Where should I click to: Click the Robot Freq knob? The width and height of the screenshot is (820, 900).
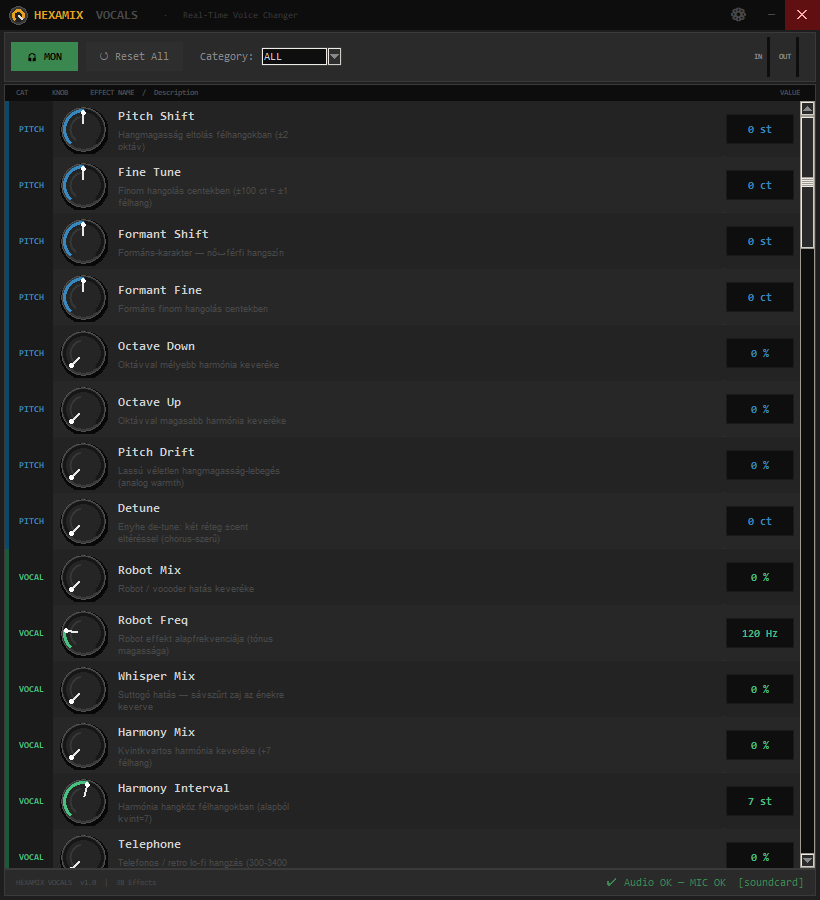(84, 634)
